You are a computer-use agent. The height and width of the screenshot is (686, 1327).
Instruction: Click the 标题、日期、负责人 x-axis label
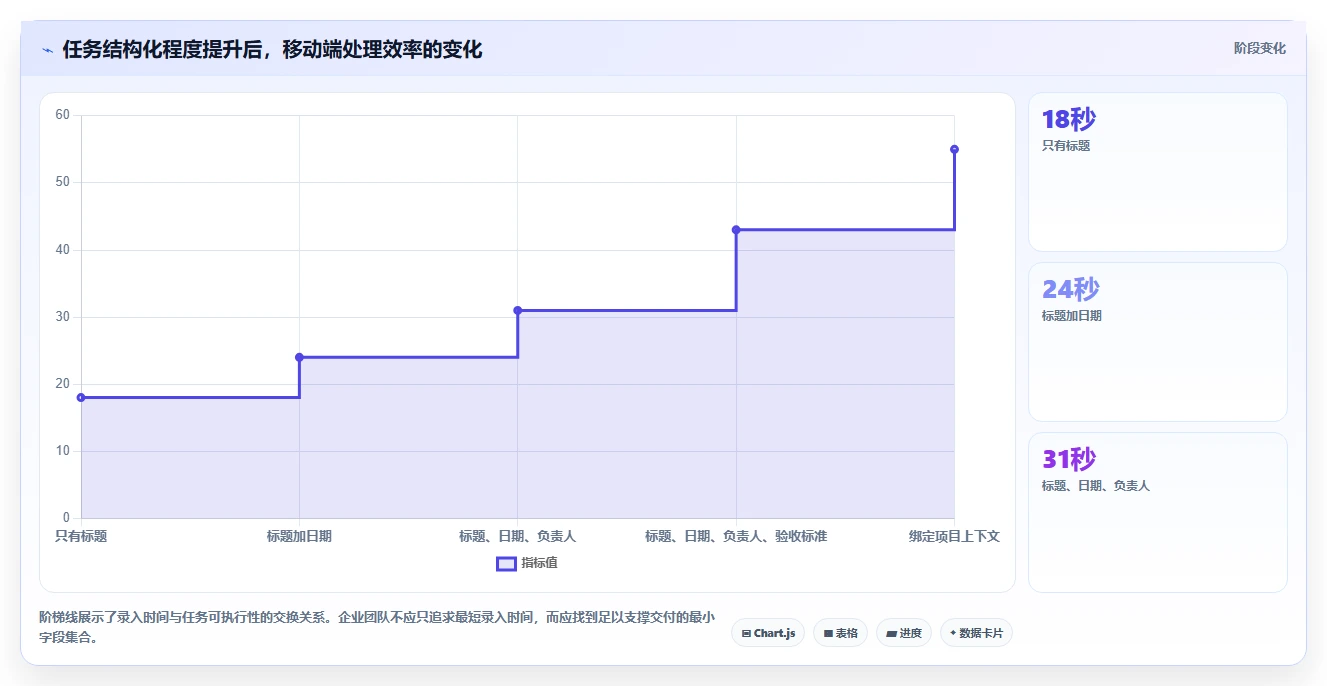(x=518, y=537)
